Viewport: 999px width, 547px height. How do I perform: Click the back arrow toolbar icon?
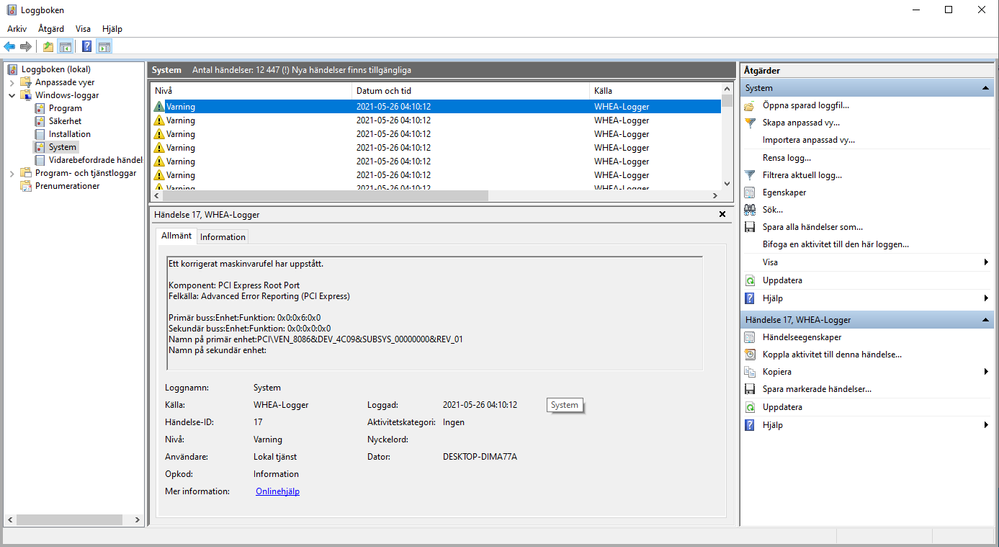click(x=10, y=47)
